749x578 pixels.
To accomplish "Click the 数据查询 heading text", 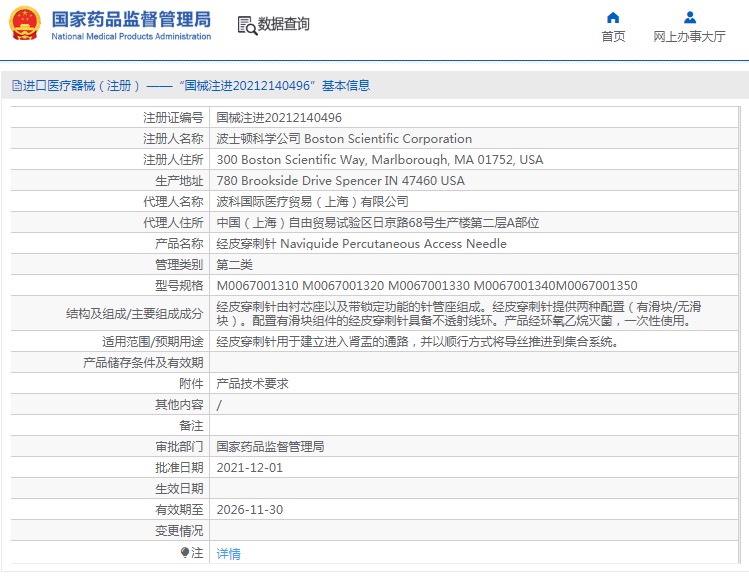I will point(284,24).
